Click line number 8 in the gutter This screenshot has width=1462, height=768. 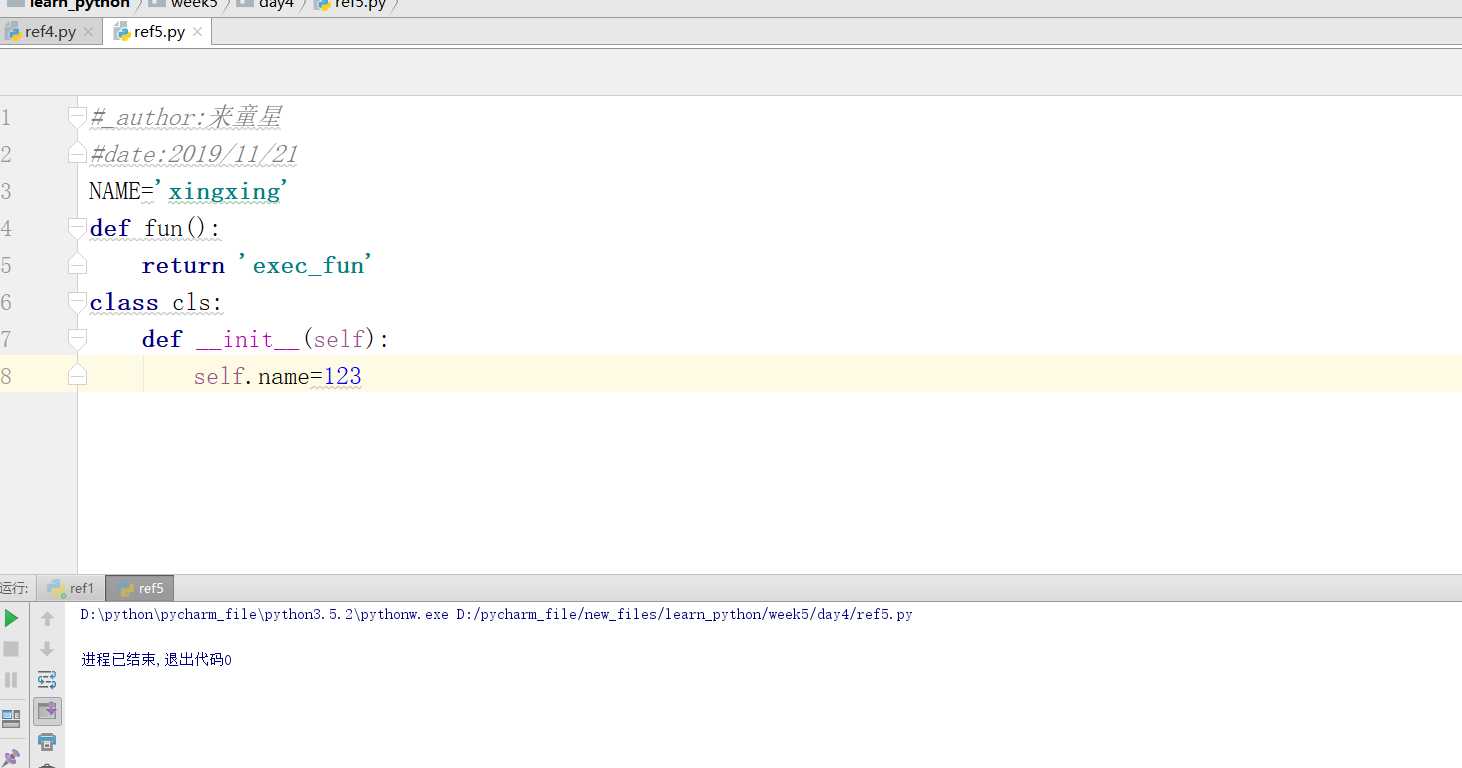(6, 376)
